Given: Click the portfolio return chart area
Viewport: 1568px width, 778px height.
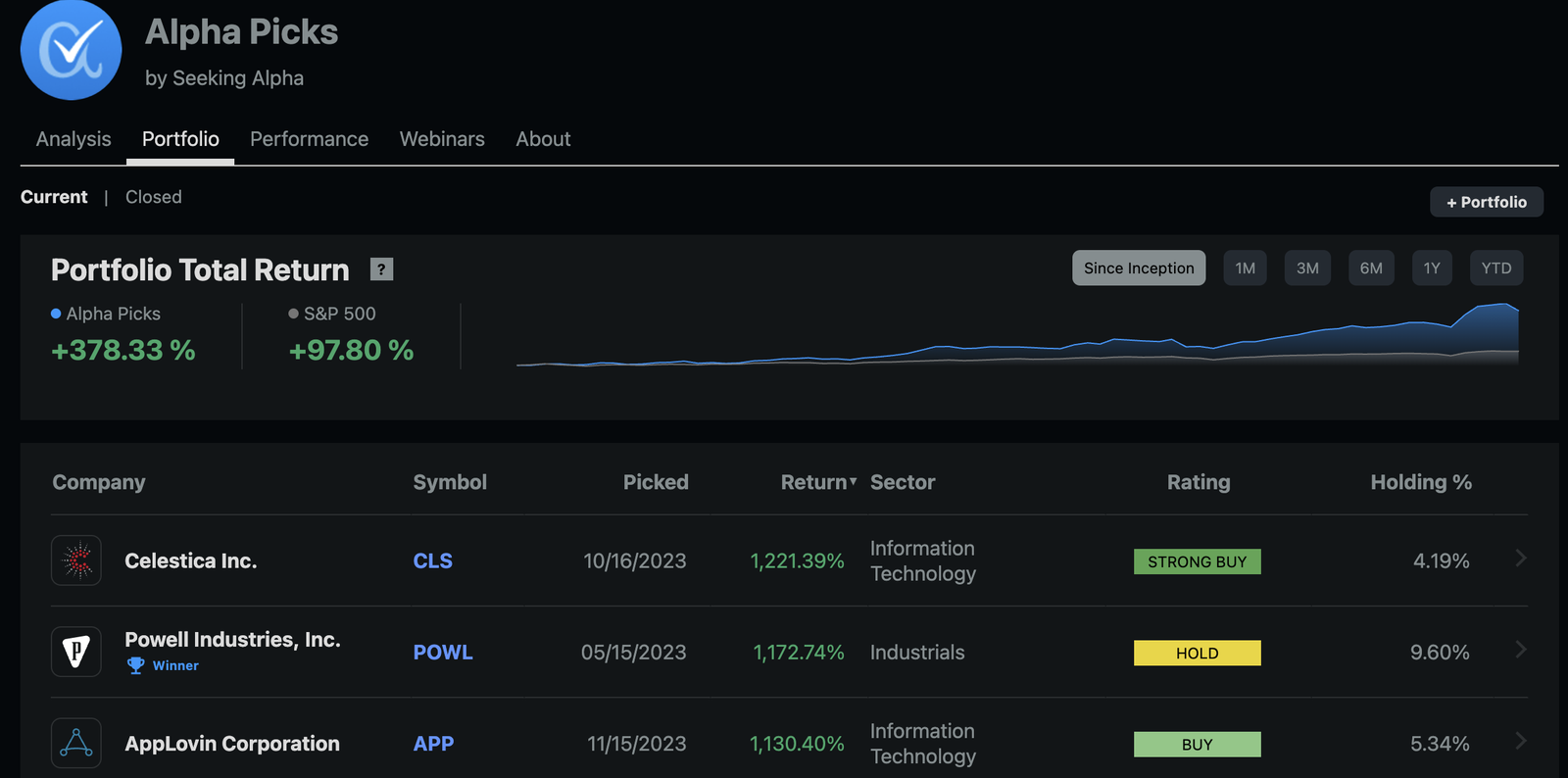Looking at the screenshot, I should [x=1017, y=335].
